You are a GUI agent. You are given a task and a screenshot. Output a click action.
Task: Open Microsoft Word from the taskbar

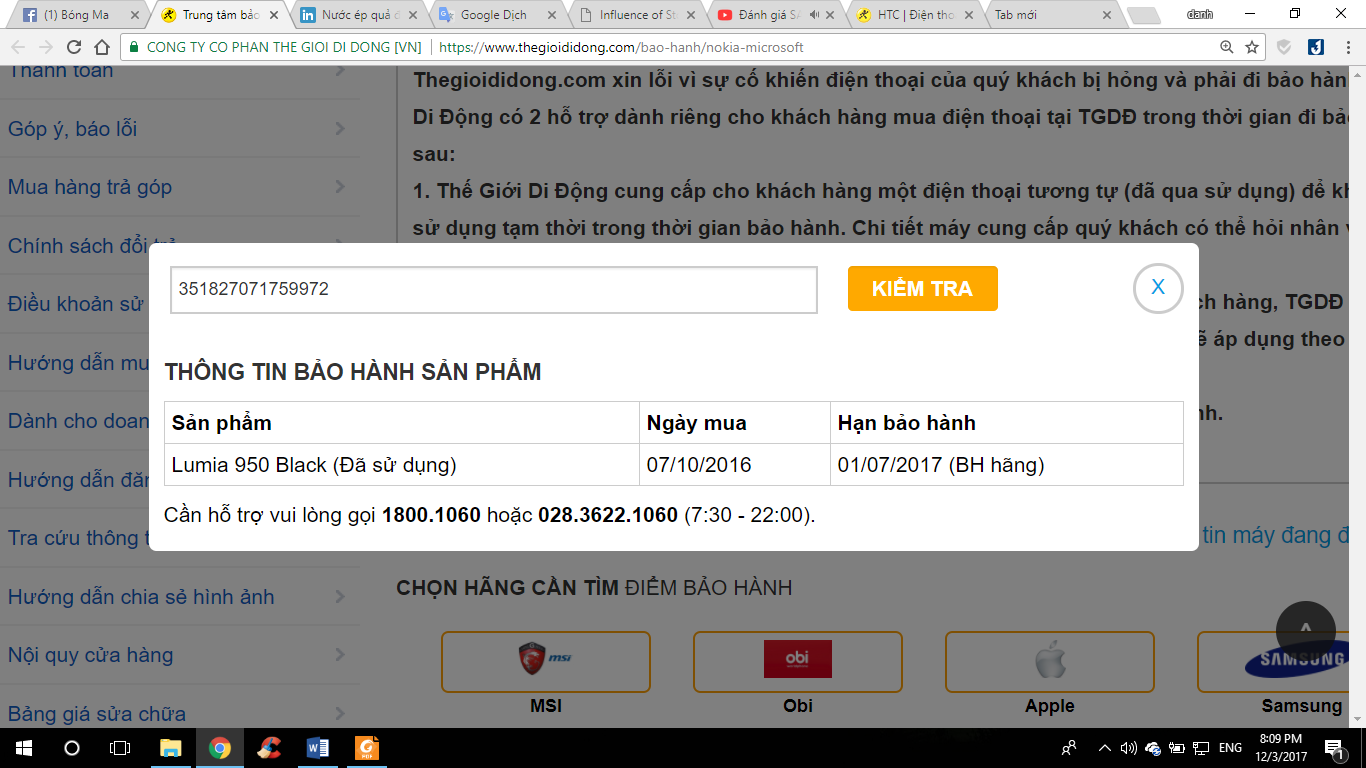318,748
